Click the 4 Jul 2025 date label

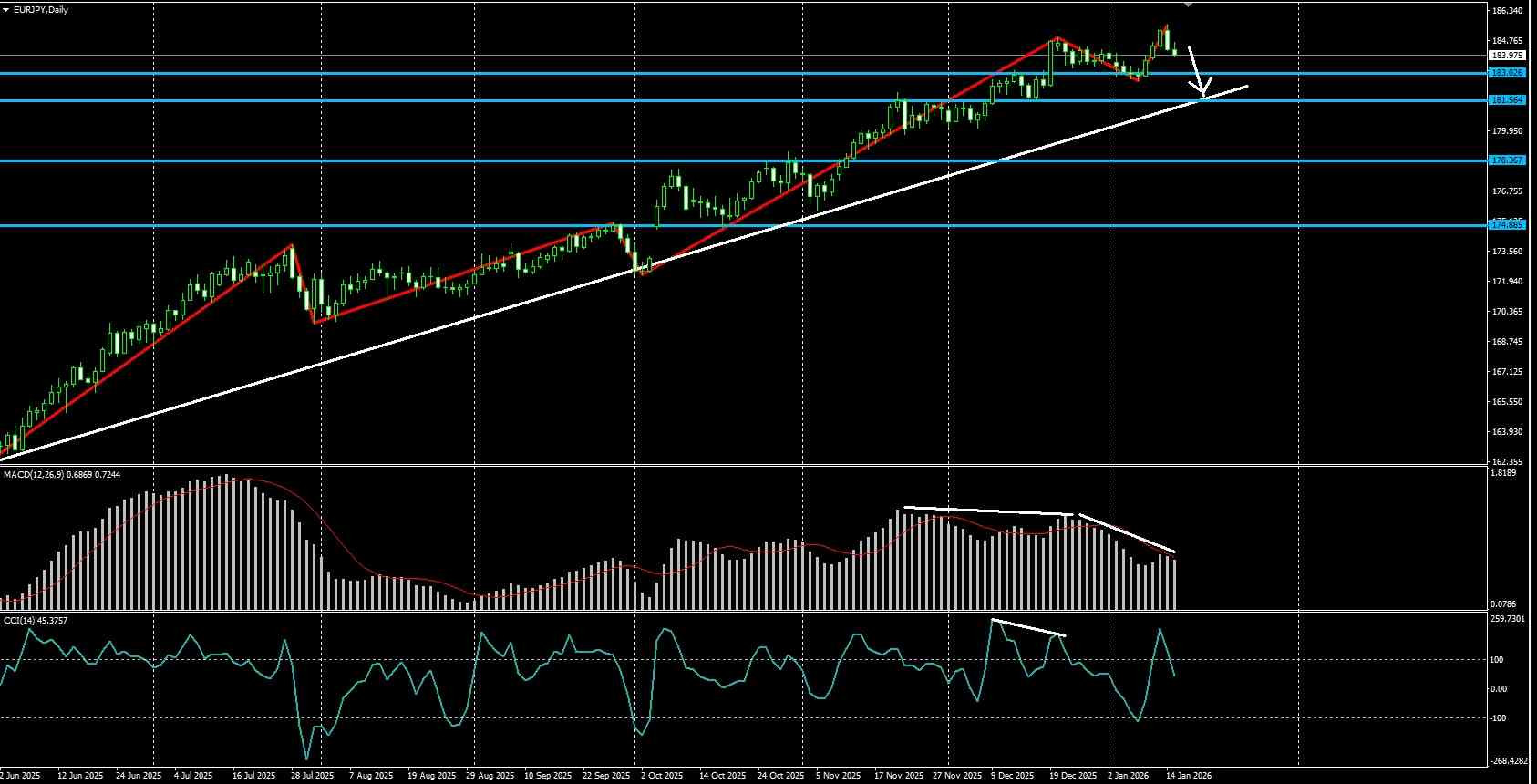[193, 776]
